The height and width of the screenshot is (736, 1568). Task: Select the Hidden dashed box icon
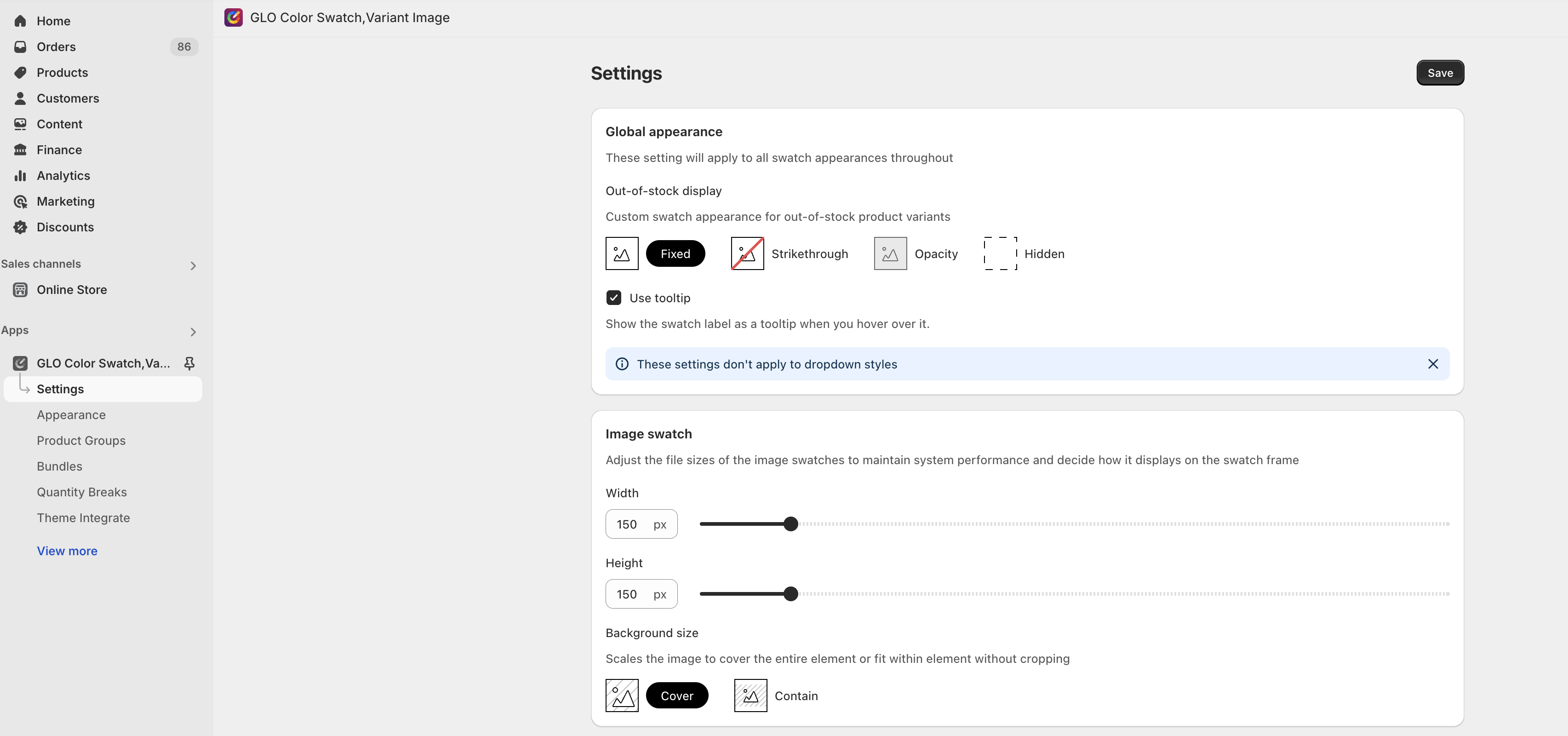click(1000, 254)
